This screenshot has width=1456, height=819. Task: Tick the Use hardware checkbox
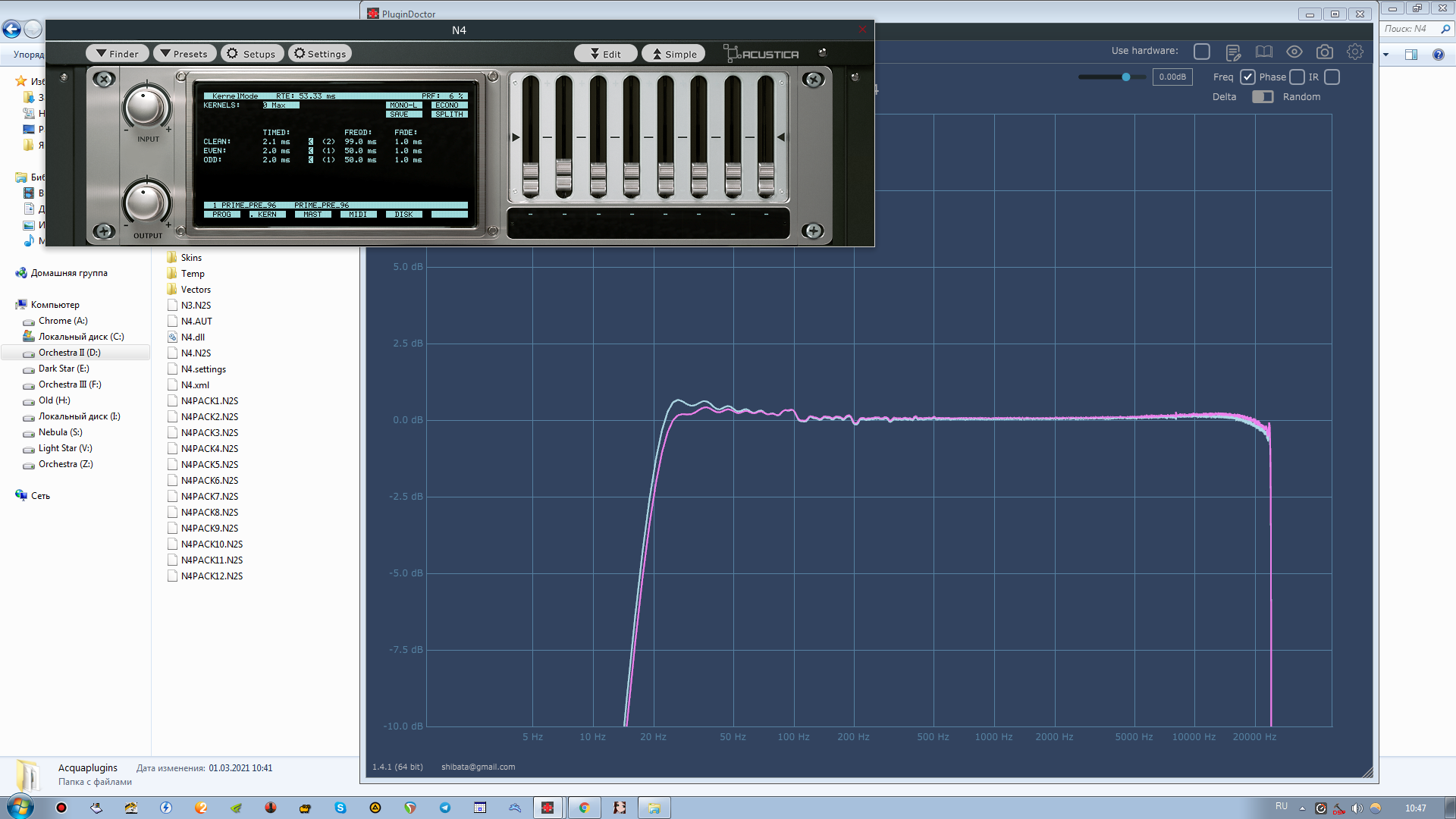(x=1201, y=51)
